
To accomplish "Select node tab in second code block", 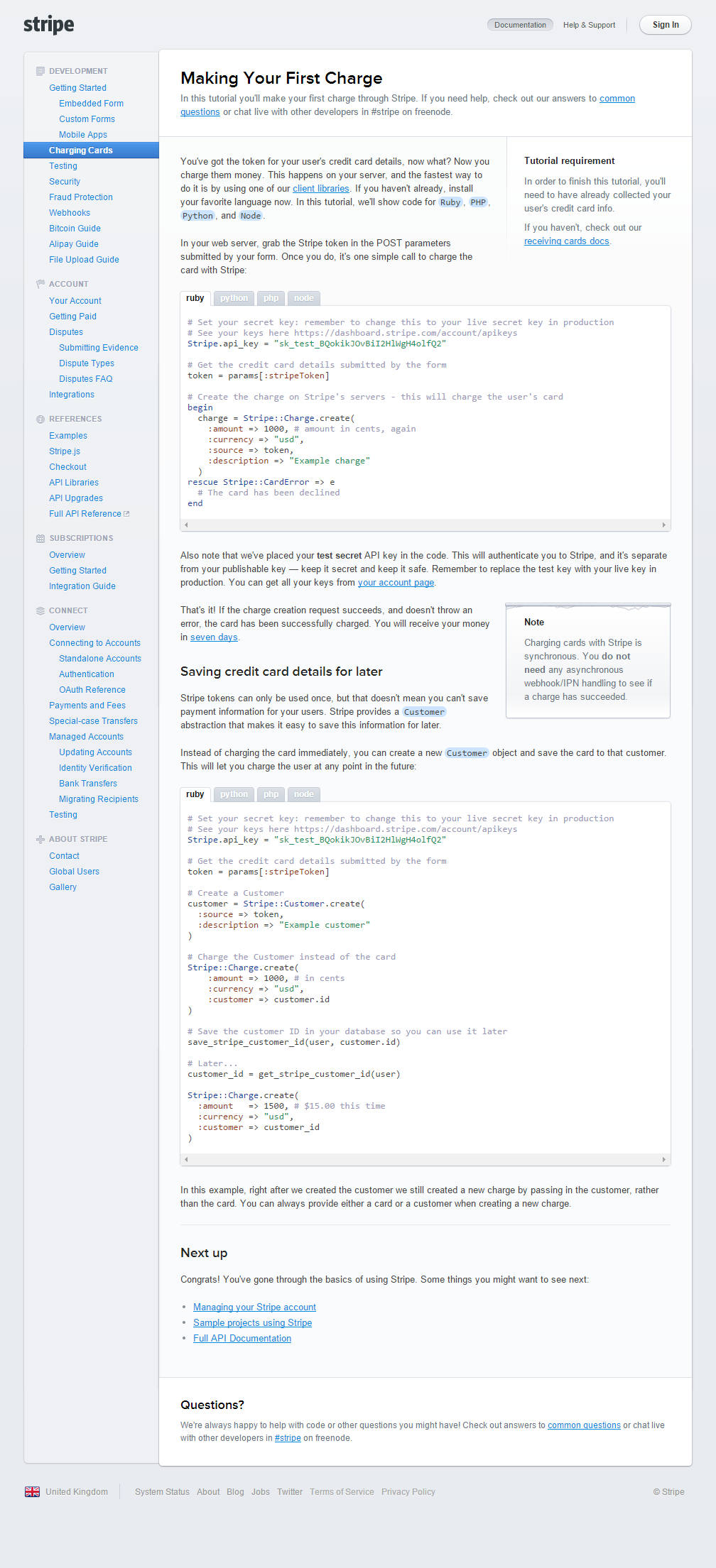I will pyautogui.click(x=303, y=794).
